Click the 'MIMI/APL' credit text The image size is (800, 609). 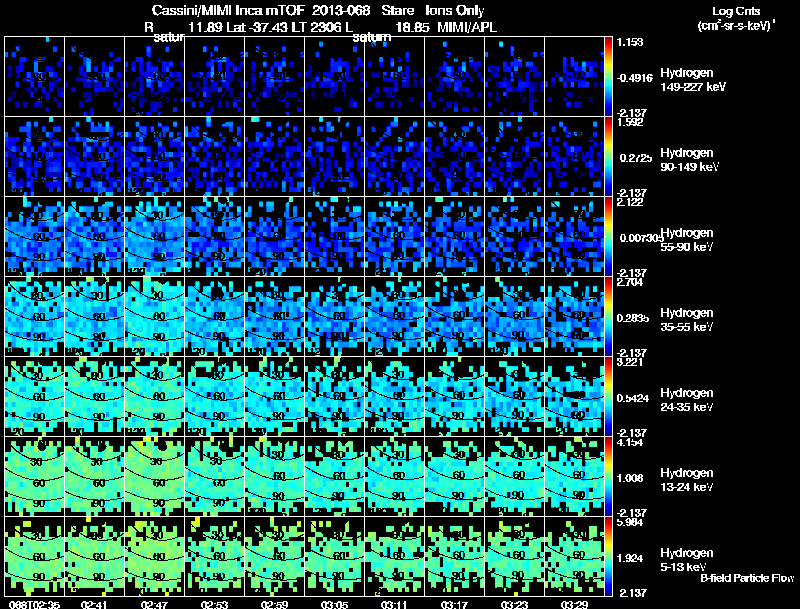[x=467, y=28]
